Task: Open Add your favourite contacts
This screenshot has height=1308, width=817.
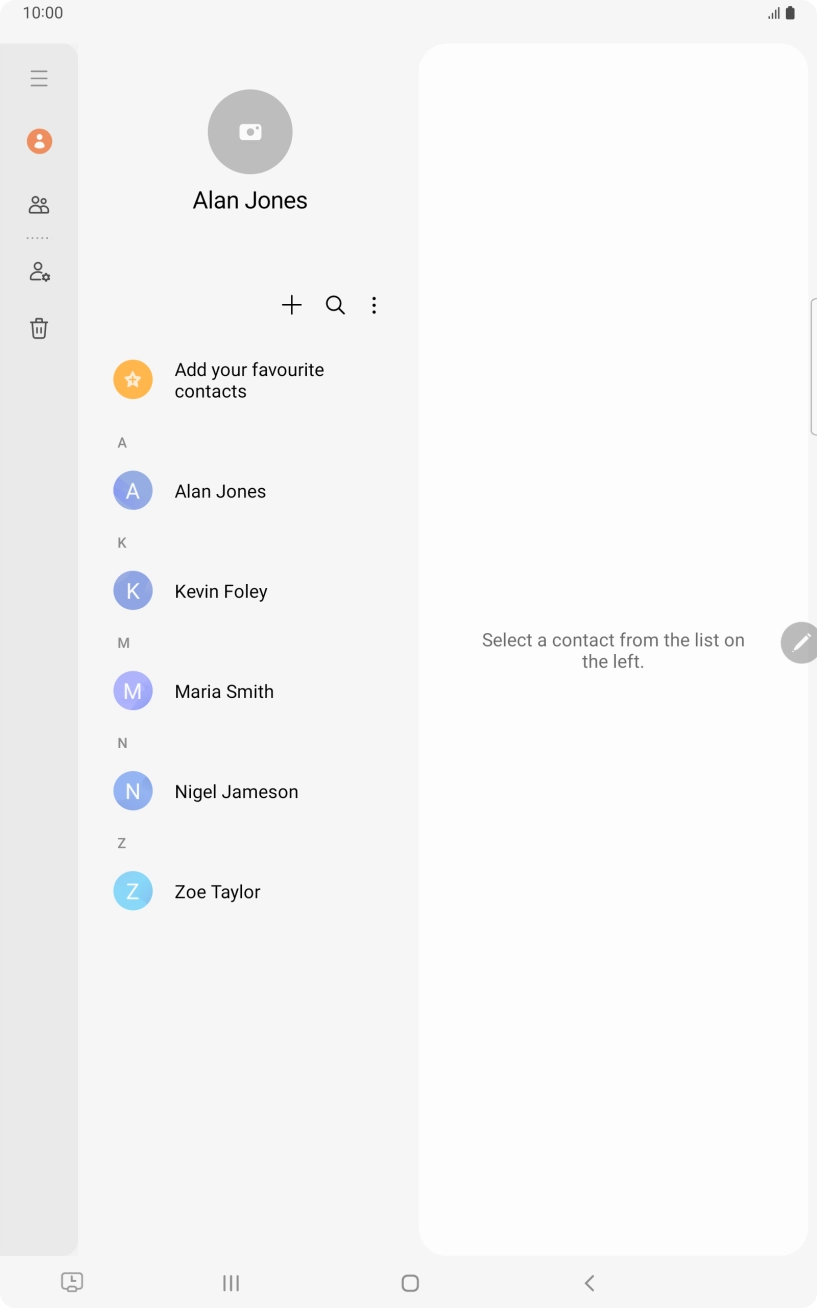Action: pos(249,380)
